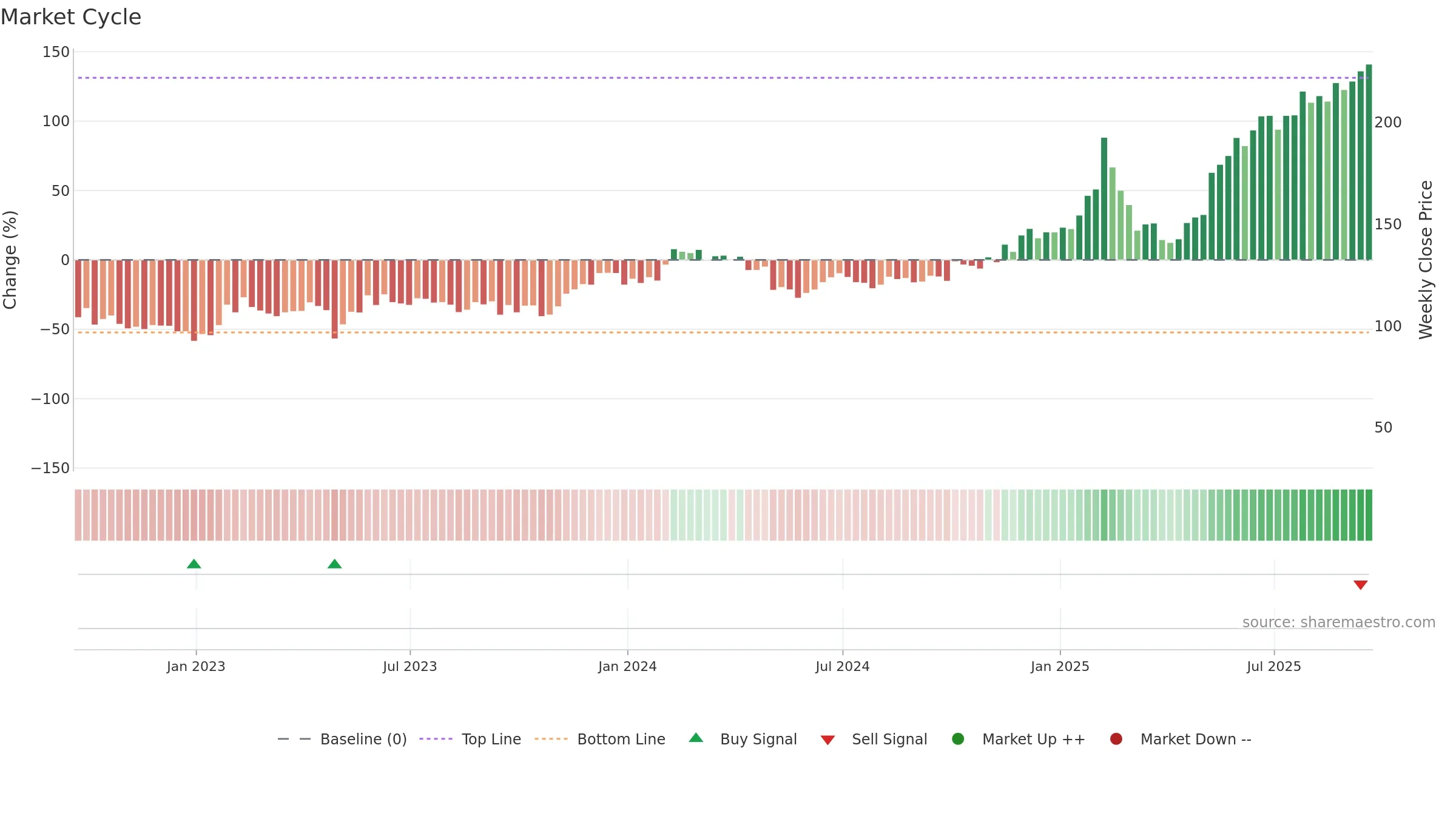Click the −150 tick on the Change axis

tap(50, 468)
